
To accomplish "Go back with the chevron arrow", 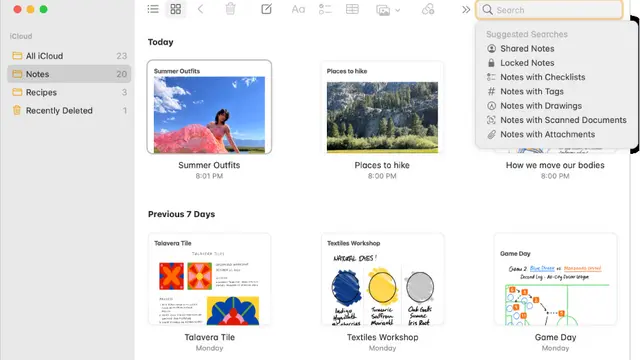I will pyautogui.click(x=200, y=9).
